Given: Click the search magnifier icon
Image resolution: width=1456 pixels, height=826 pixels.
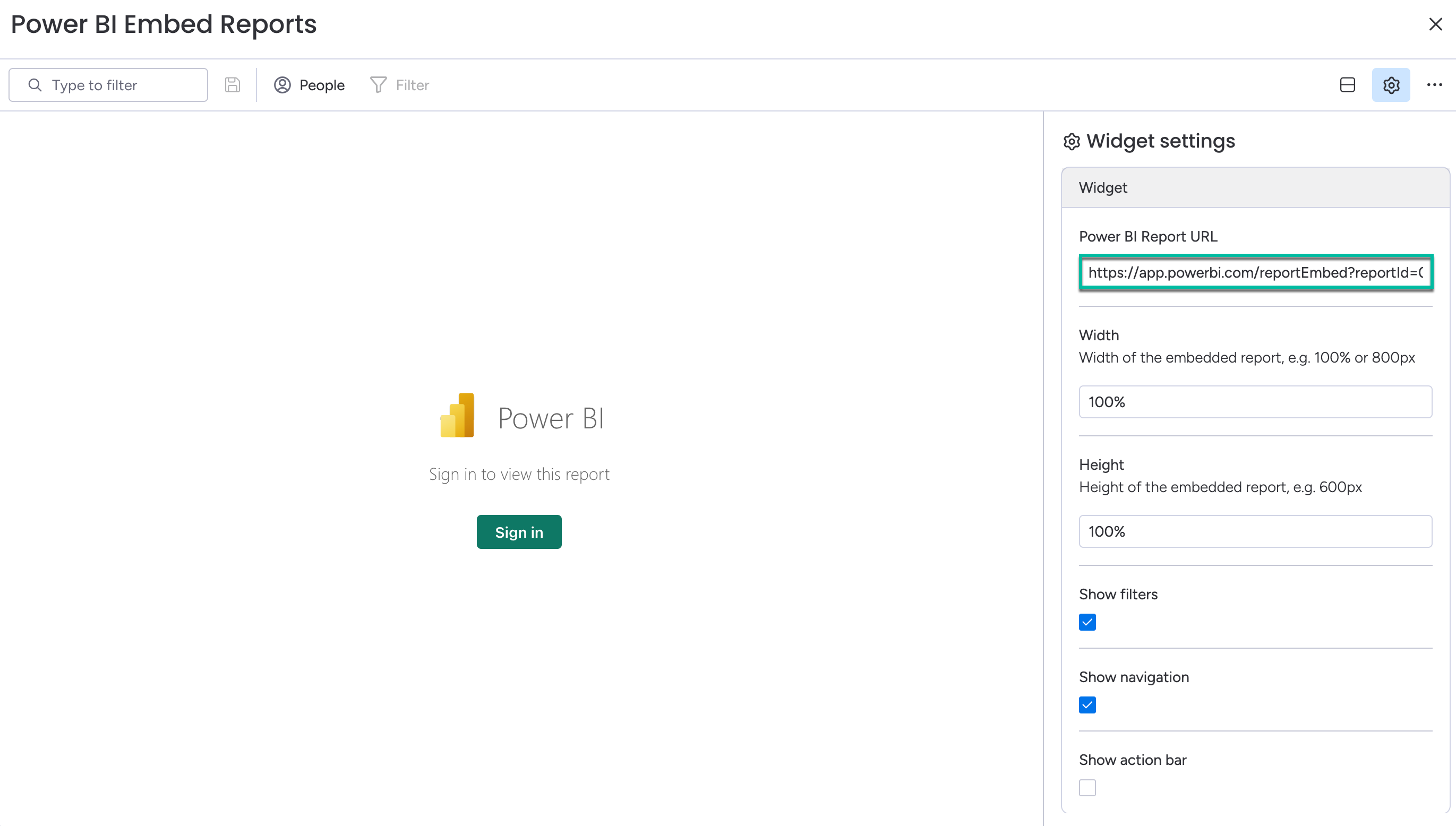Looking at the screenshot, I should pos(35,85).
